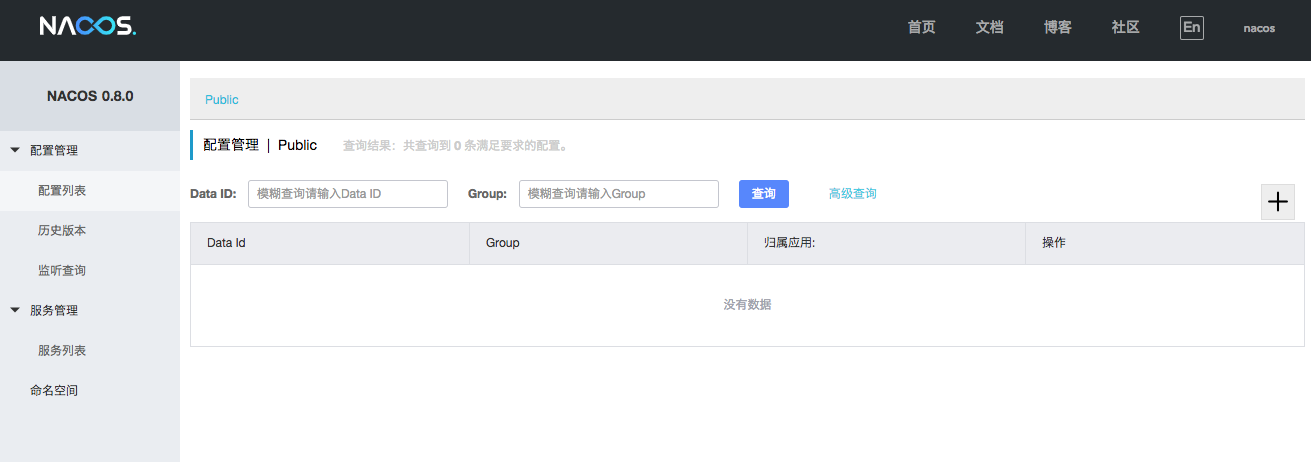Click the 归属应用 column header
The image size is (1311, 462).
[x=887, y=243]
